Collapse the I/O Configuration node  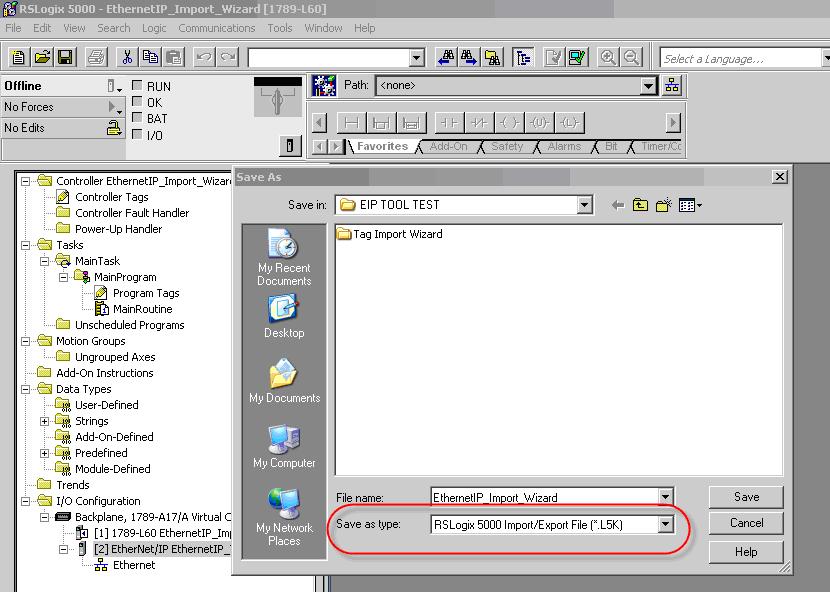pyautogui.click(x=25, y=501)
